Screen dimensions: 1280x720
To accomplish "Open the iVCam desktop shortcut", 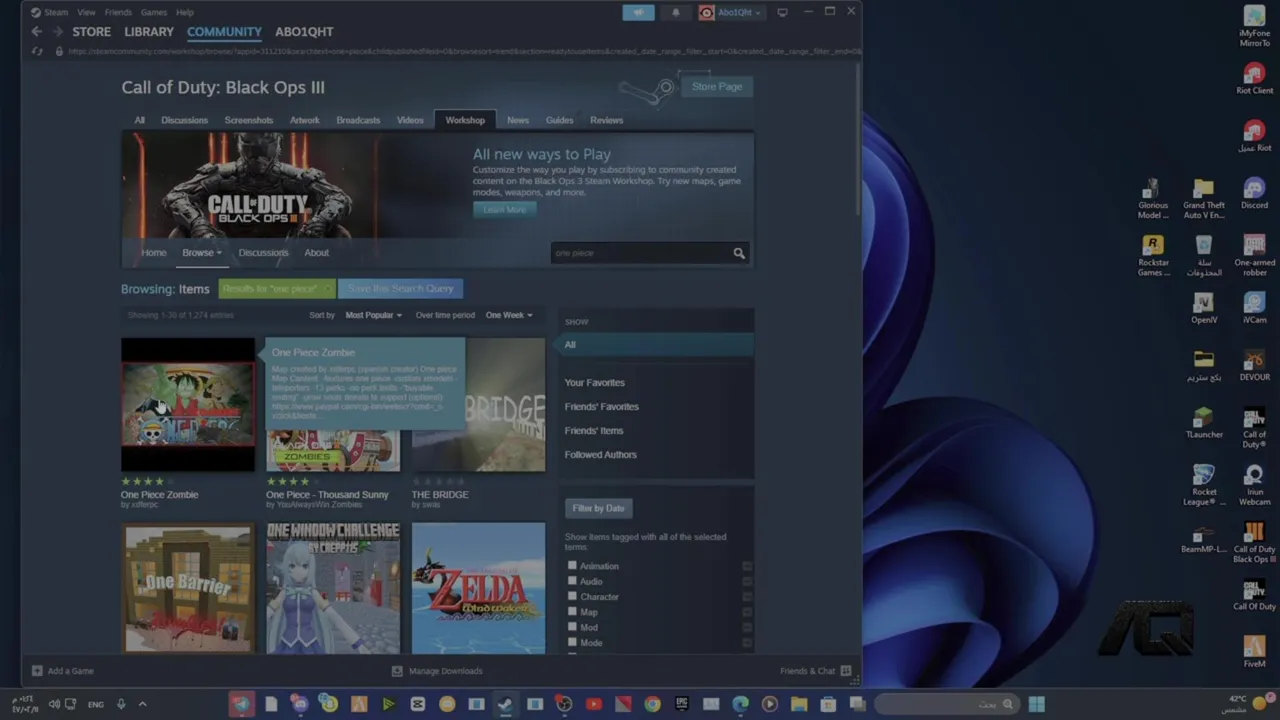I will [1254, 308].
